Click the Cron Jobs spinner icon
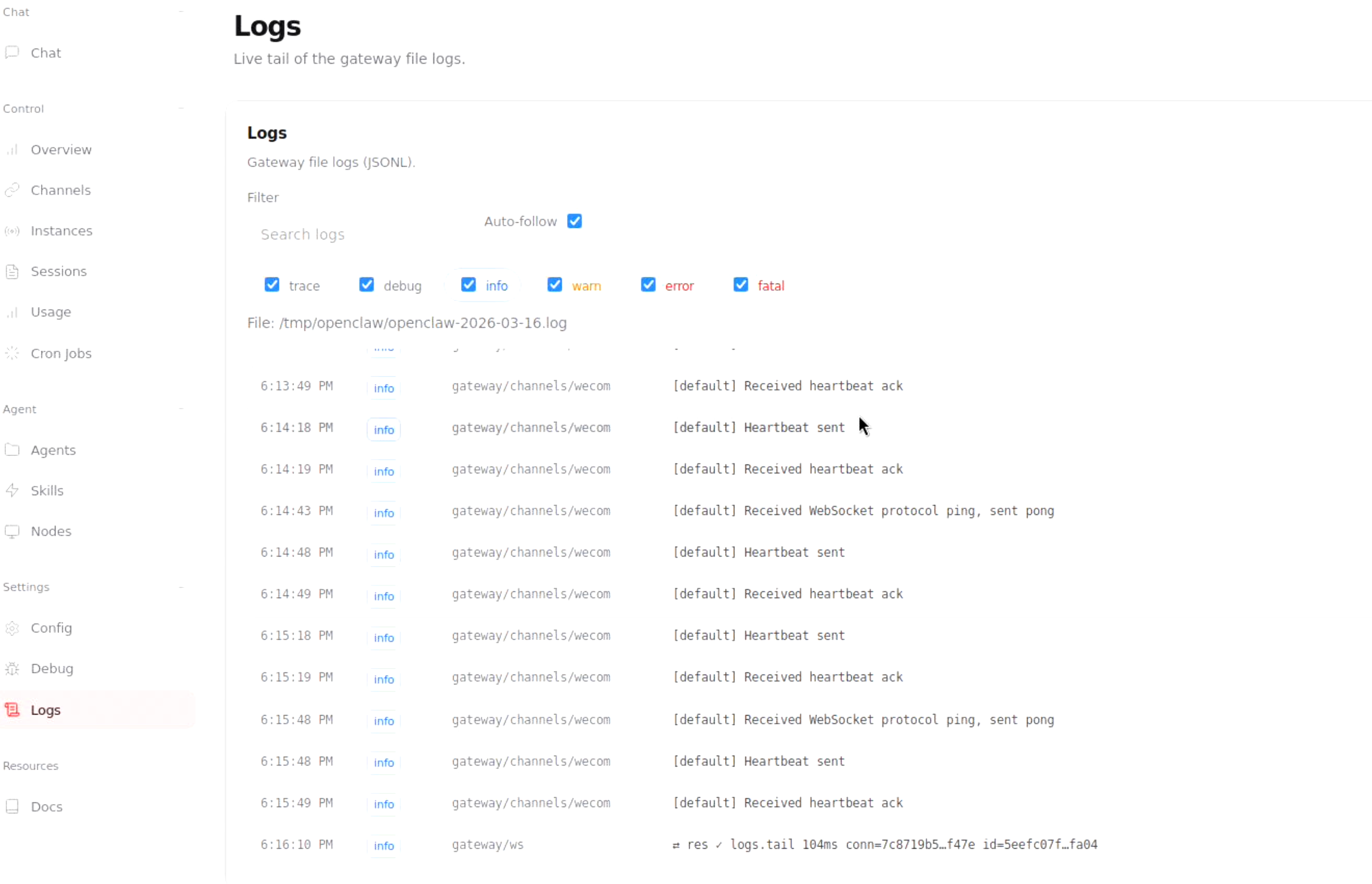This screenshot has height=884, width=1372. pyautogui.click(x=12, y=353)
